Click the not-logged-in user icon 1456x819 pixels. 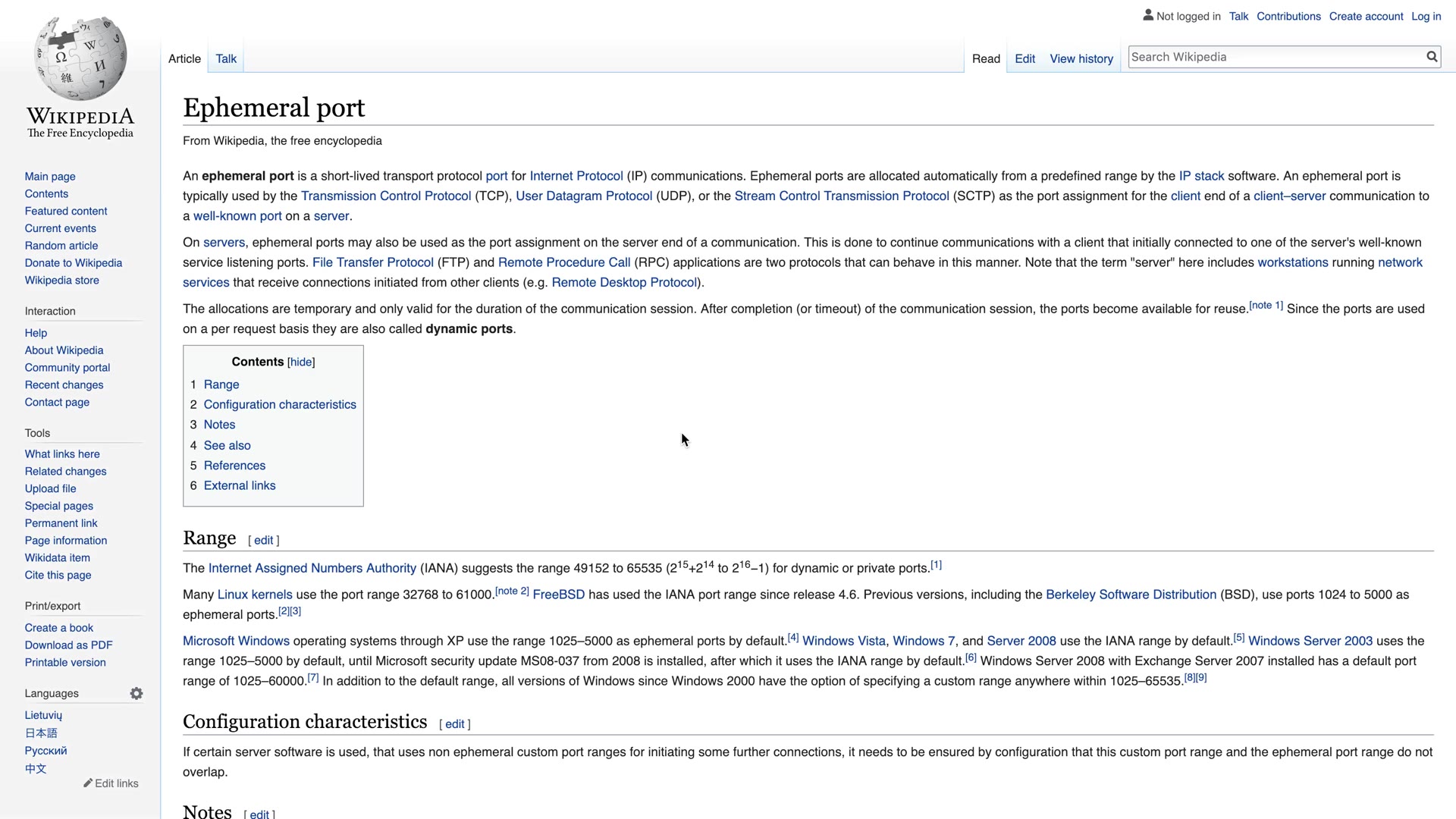point(1148,15)
